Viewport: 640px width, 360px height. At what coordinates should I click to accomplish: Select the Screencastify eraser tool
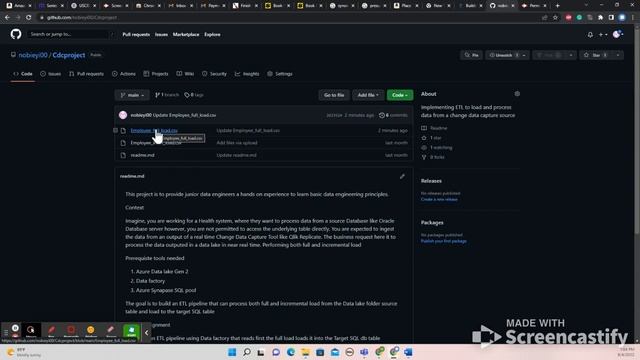[x=111, y=331]
